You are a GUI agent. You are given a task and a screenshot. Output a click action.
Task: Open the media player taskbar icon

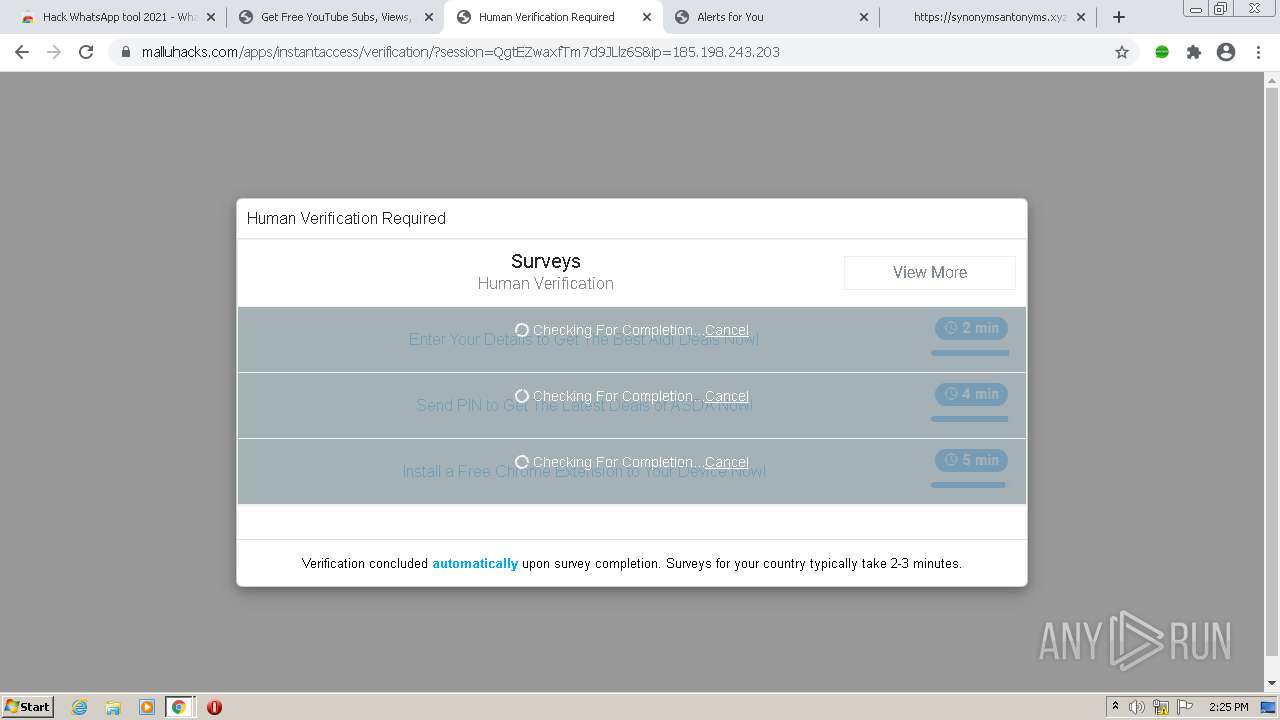[146, 707]
